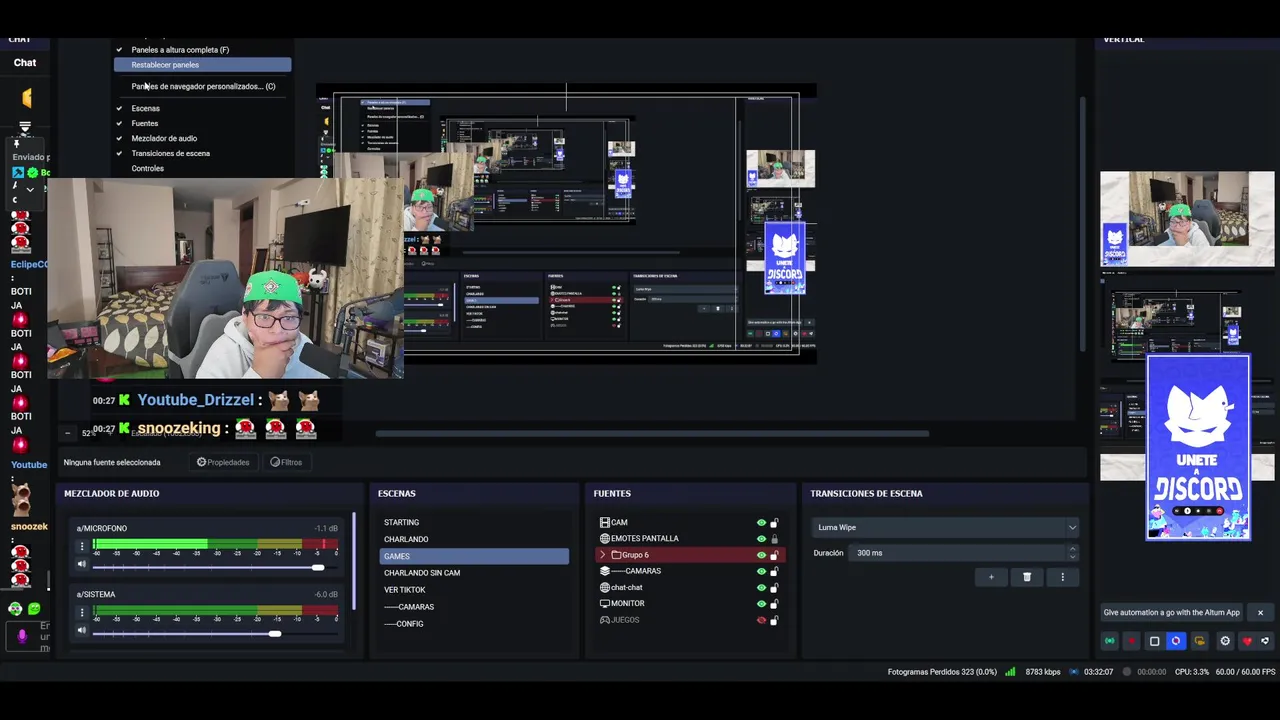Screen dimensions: 1280x720
Task: Click Give automation a go banner
Action: click(x=1171, y=612)
